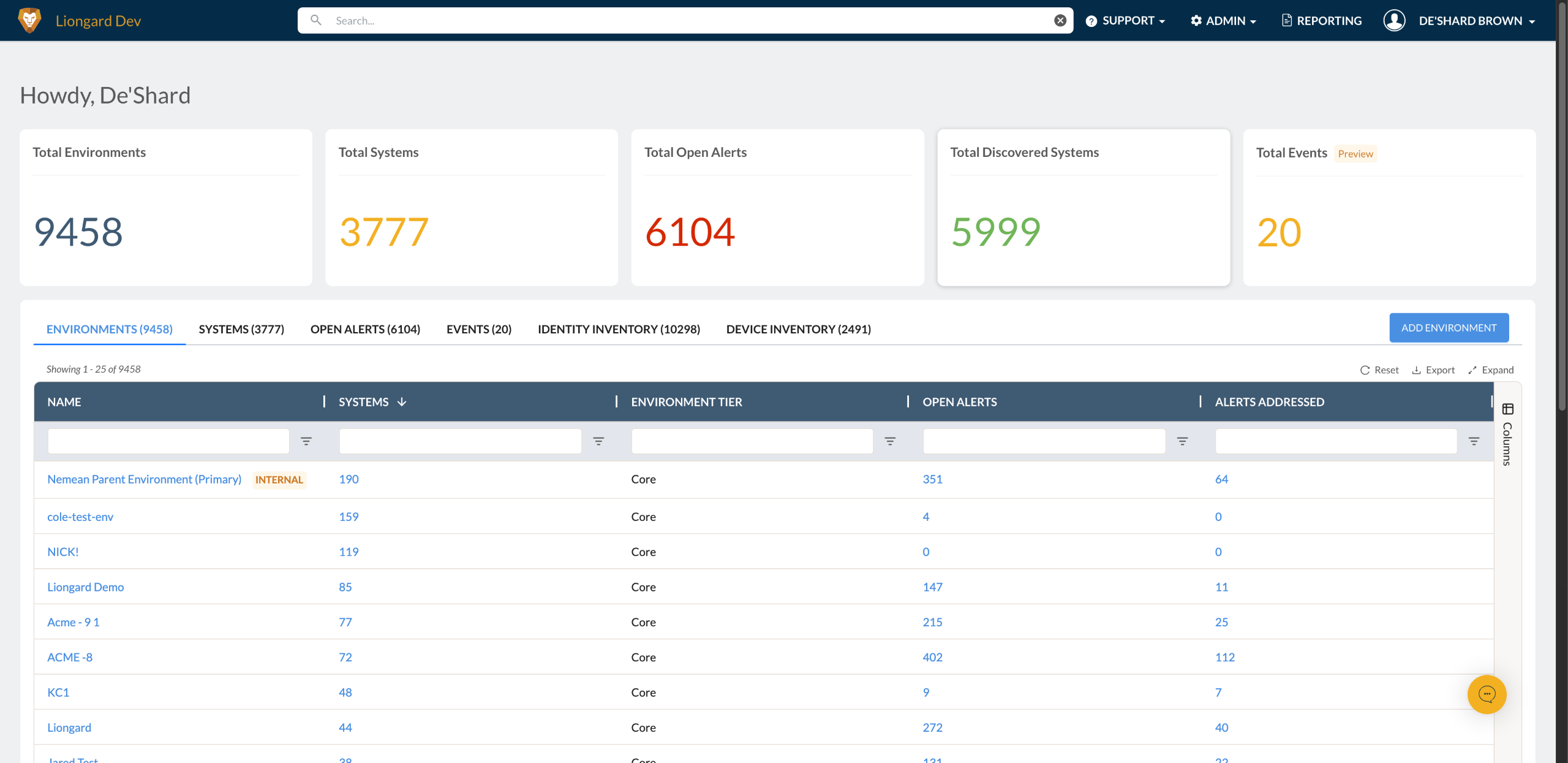The width and height of the screenshot is (1568, 763).
Task: Click the Systems column filter input
Action: [460, 441]
